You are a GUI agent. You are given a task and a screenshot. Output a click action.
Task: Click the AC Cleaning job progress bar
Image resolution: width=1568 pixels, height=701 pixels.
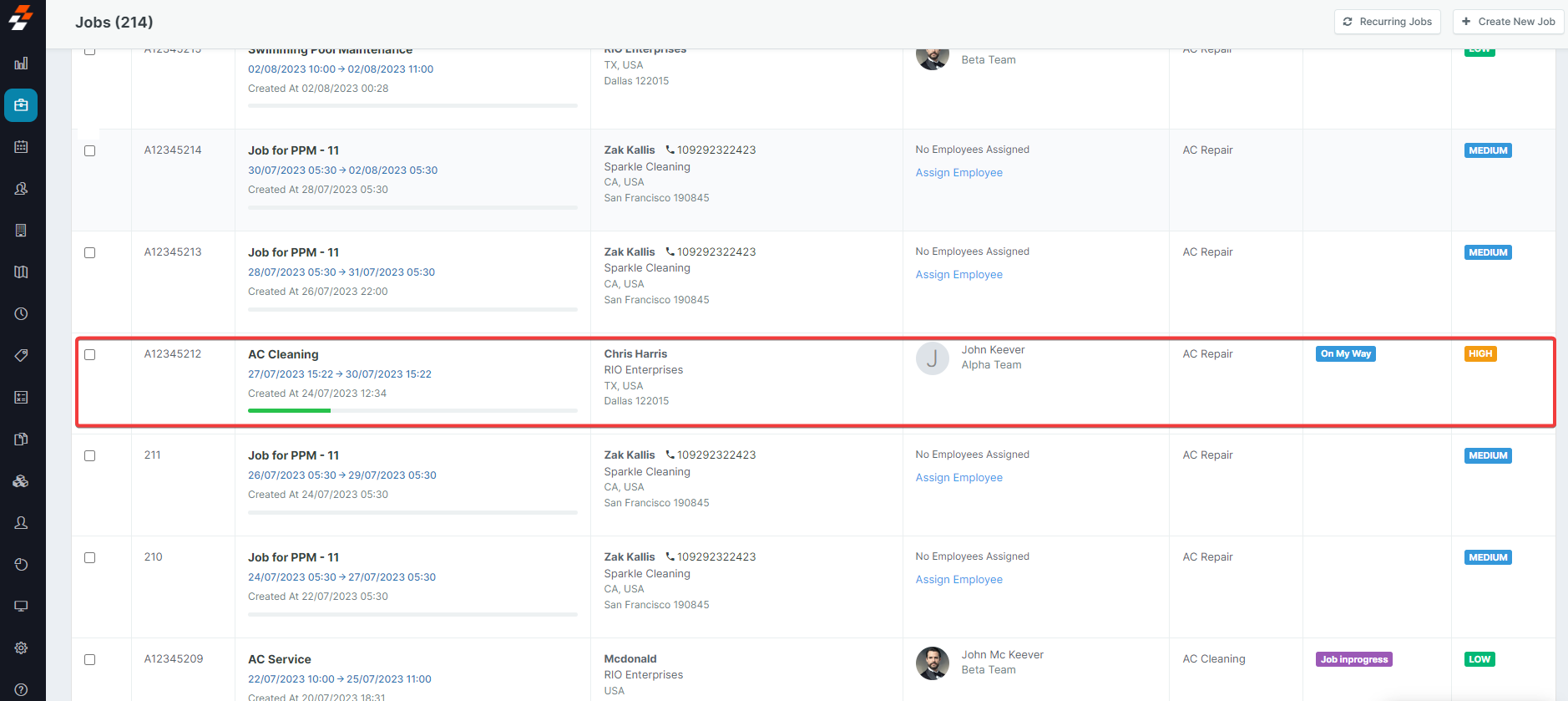pos(412,410)
